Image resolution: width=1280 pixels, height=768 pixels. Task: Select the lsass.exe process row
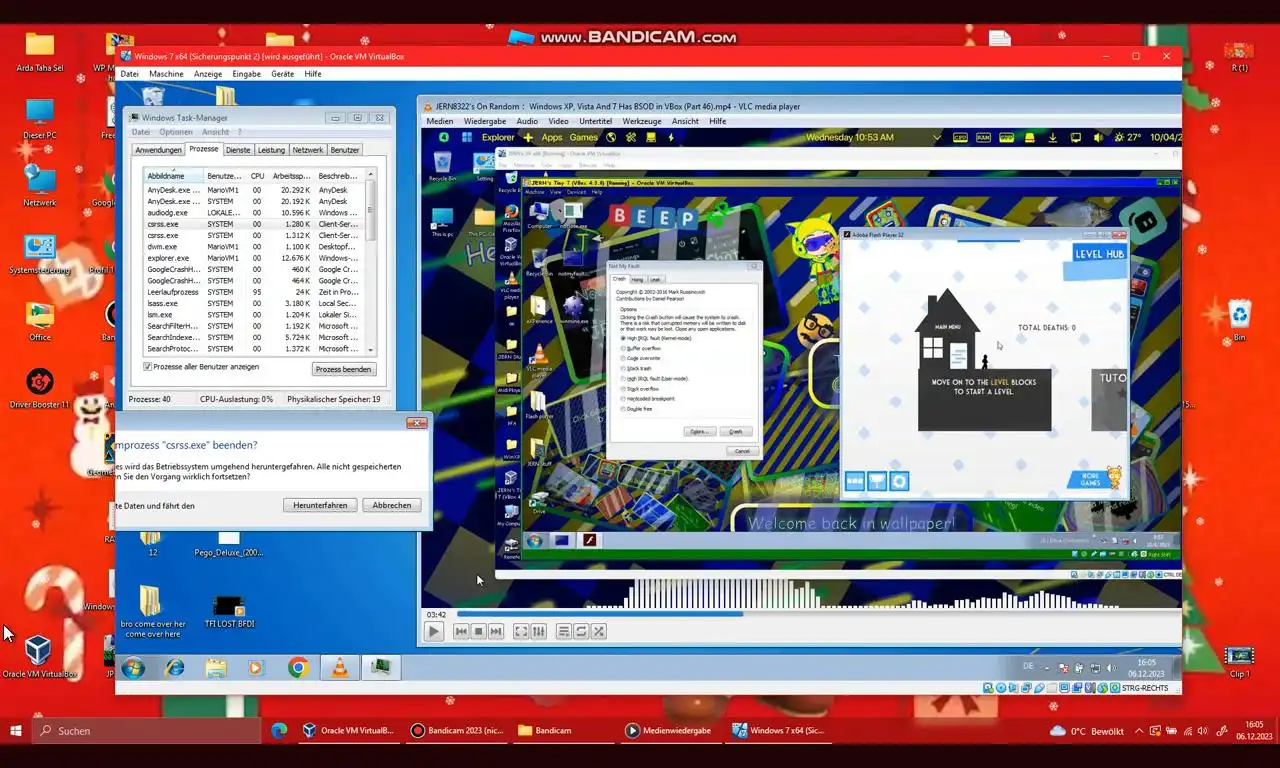point(254,303)
